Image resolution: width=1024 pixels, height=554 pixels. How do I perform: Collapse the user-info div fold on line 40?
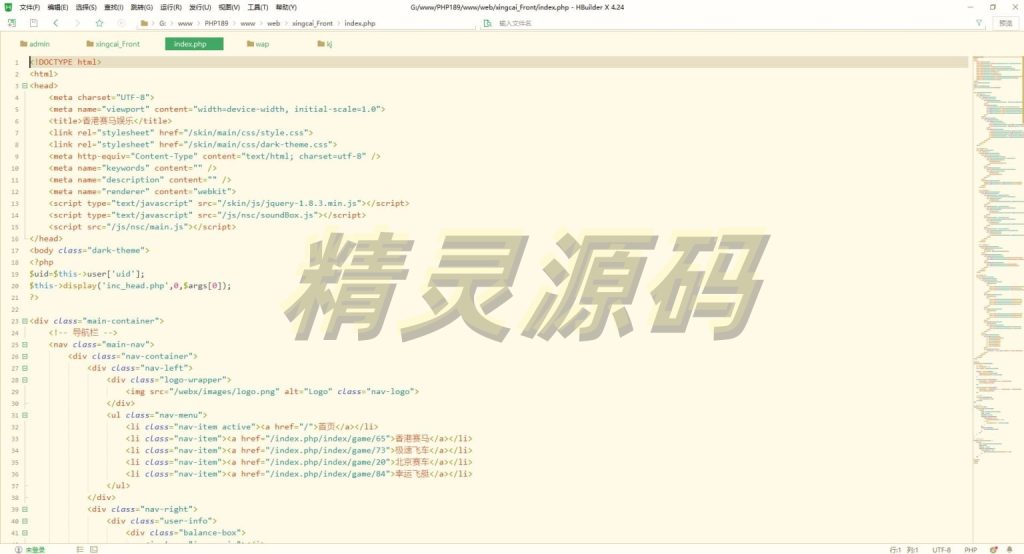click(x=25, y=521)
